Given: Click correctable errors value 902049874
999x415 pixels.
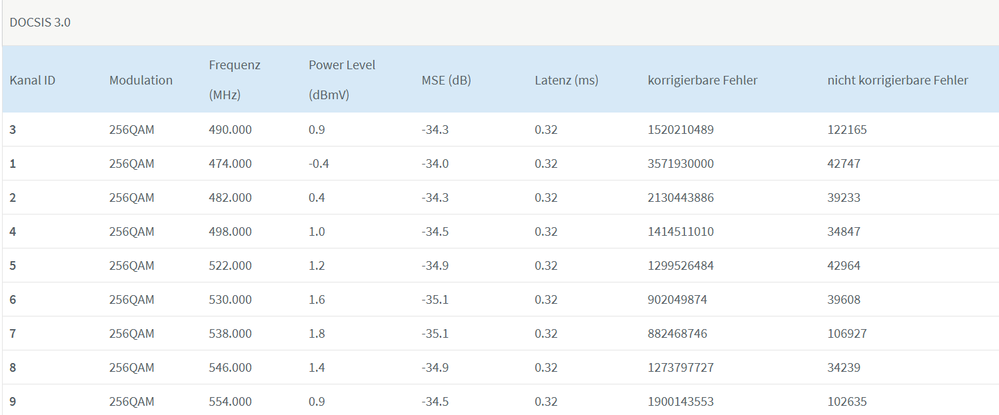Looking at the screenshot, I should coord(678,299).
